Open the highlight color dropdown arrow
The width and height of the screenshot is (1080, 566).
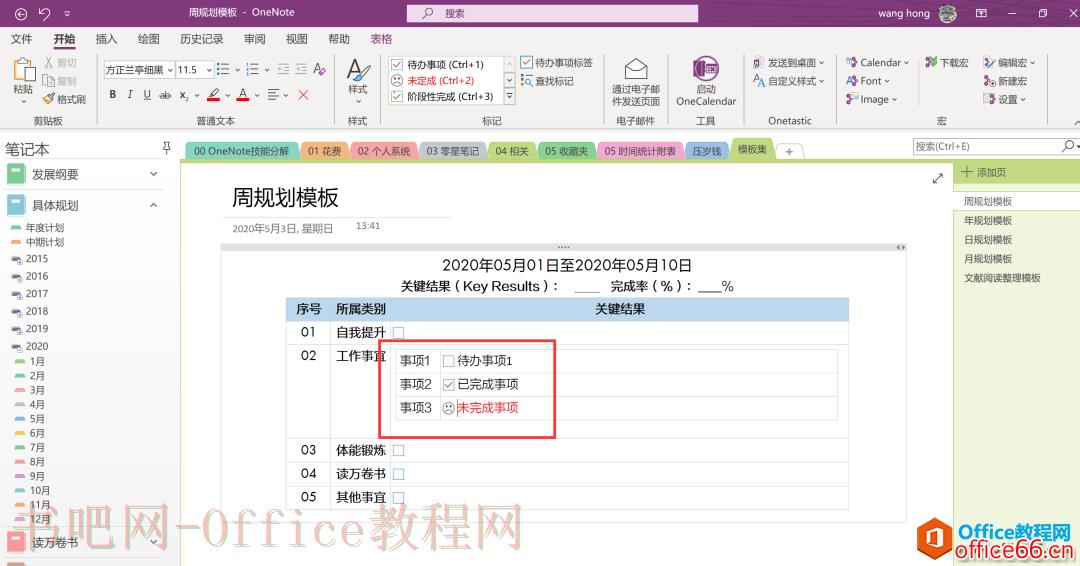(x=227, y=95)
